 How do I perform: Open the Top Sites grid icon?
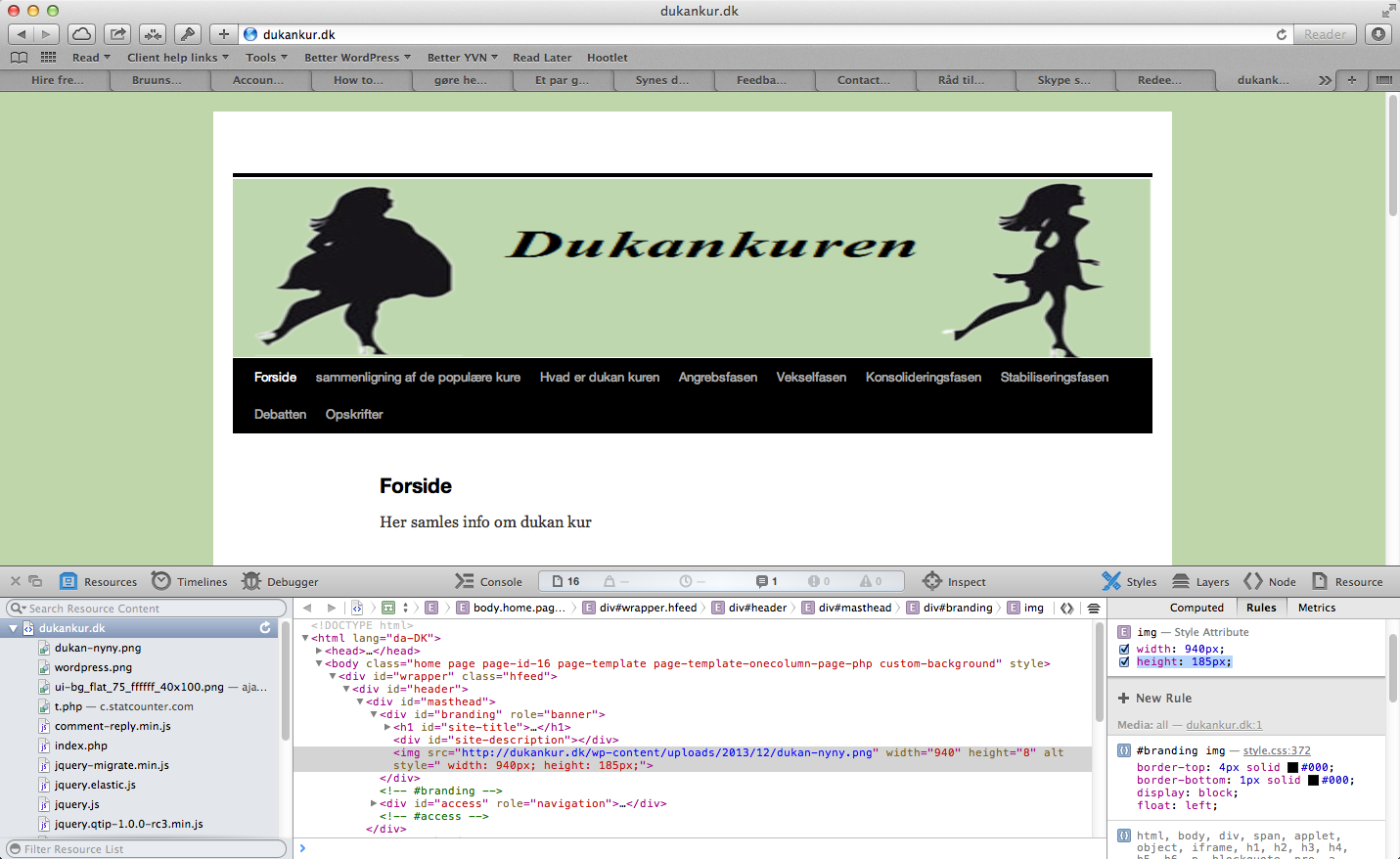pos(48,58)
